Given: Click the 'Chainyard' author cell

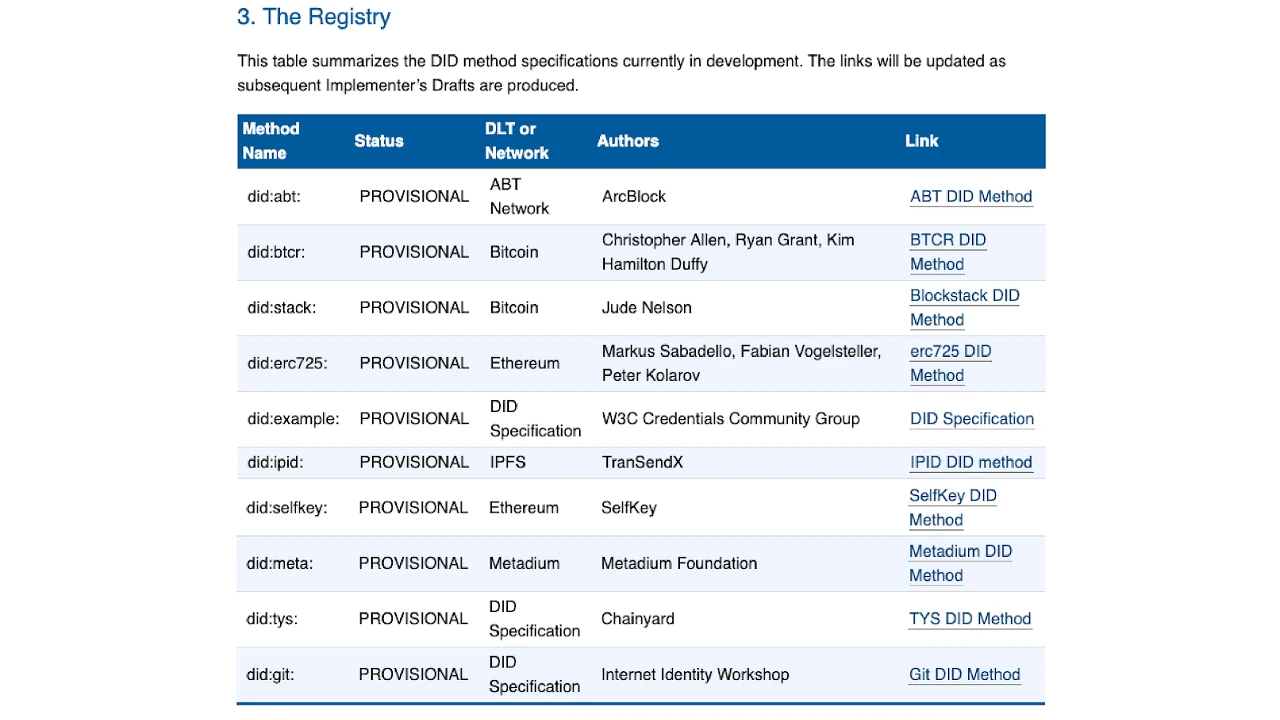Looking at the screenshot, I should (638, 619).
